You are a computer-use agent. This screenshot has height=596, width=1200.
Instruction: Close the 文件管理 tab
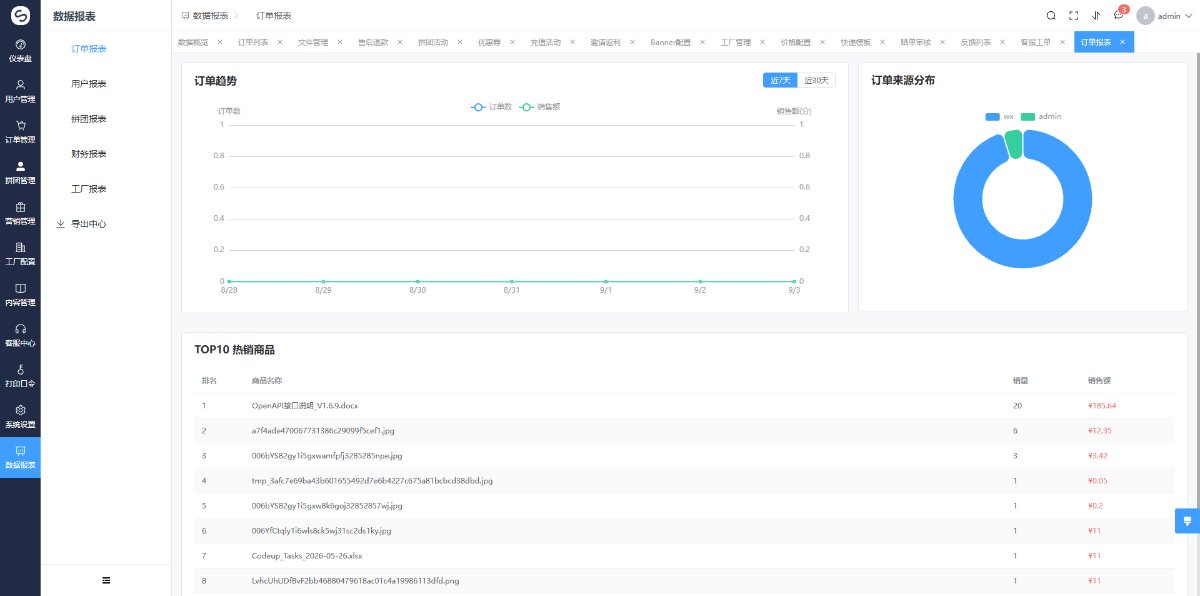(340, 43)
